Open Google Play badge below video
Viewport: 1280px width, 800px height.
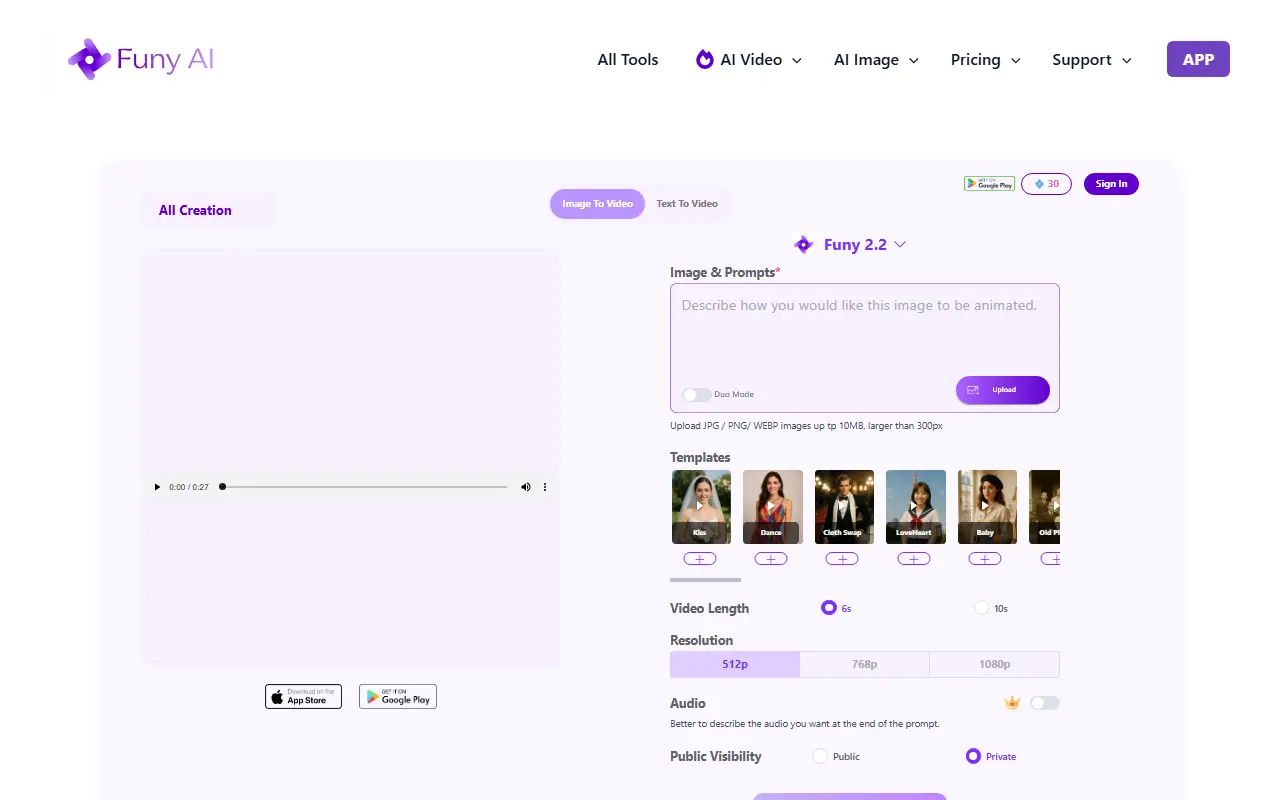click(398, 697)
